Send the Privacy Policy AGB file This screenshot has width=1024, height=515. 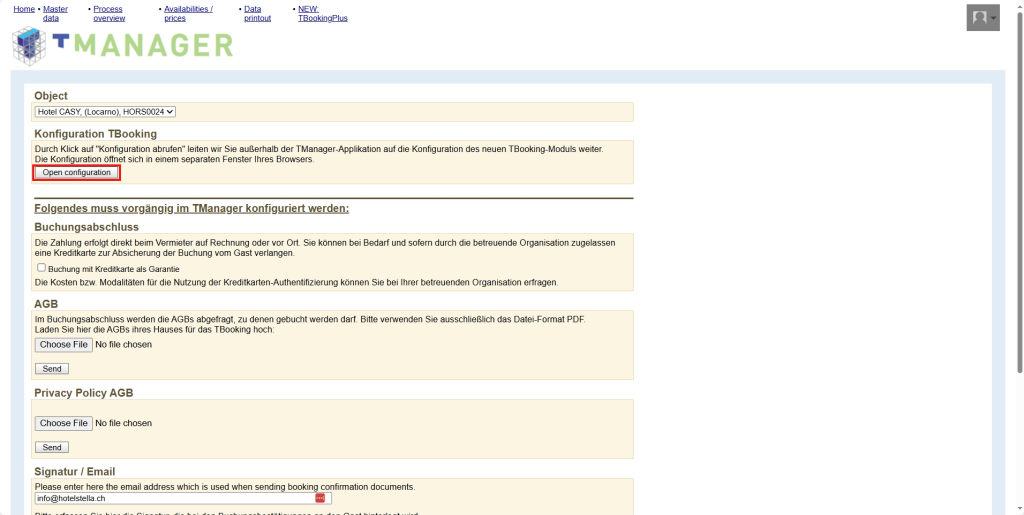coord(52,447)
